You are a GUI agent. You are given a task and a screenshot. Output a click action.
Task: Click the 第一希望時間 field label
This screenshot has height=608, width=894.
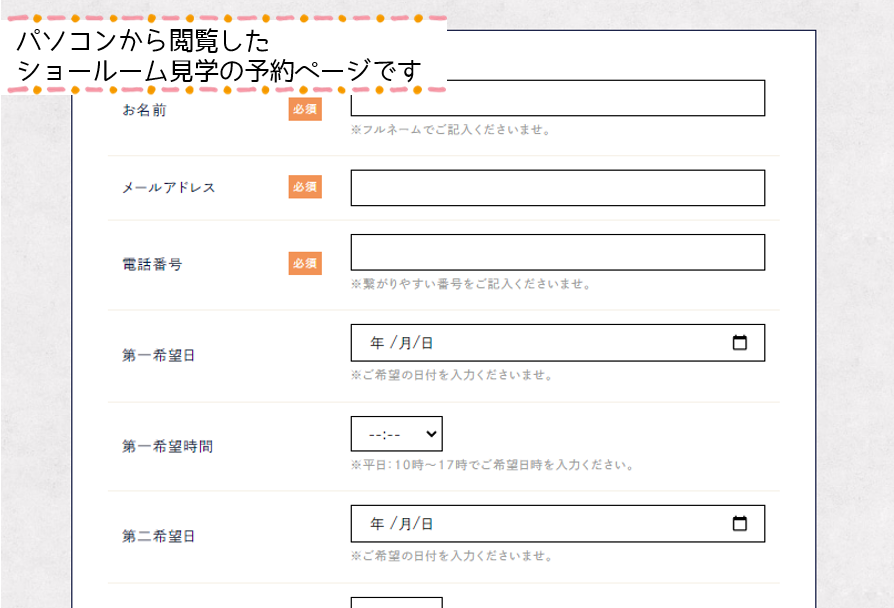(167, 447)
